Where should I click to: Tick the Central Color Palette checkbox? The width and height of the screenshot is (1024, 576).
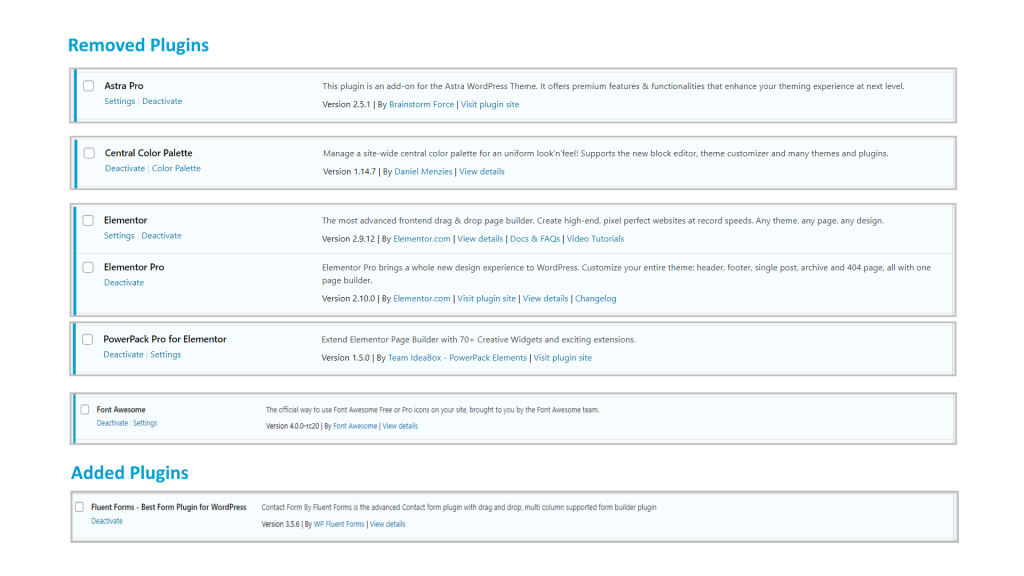coord(89,153)
